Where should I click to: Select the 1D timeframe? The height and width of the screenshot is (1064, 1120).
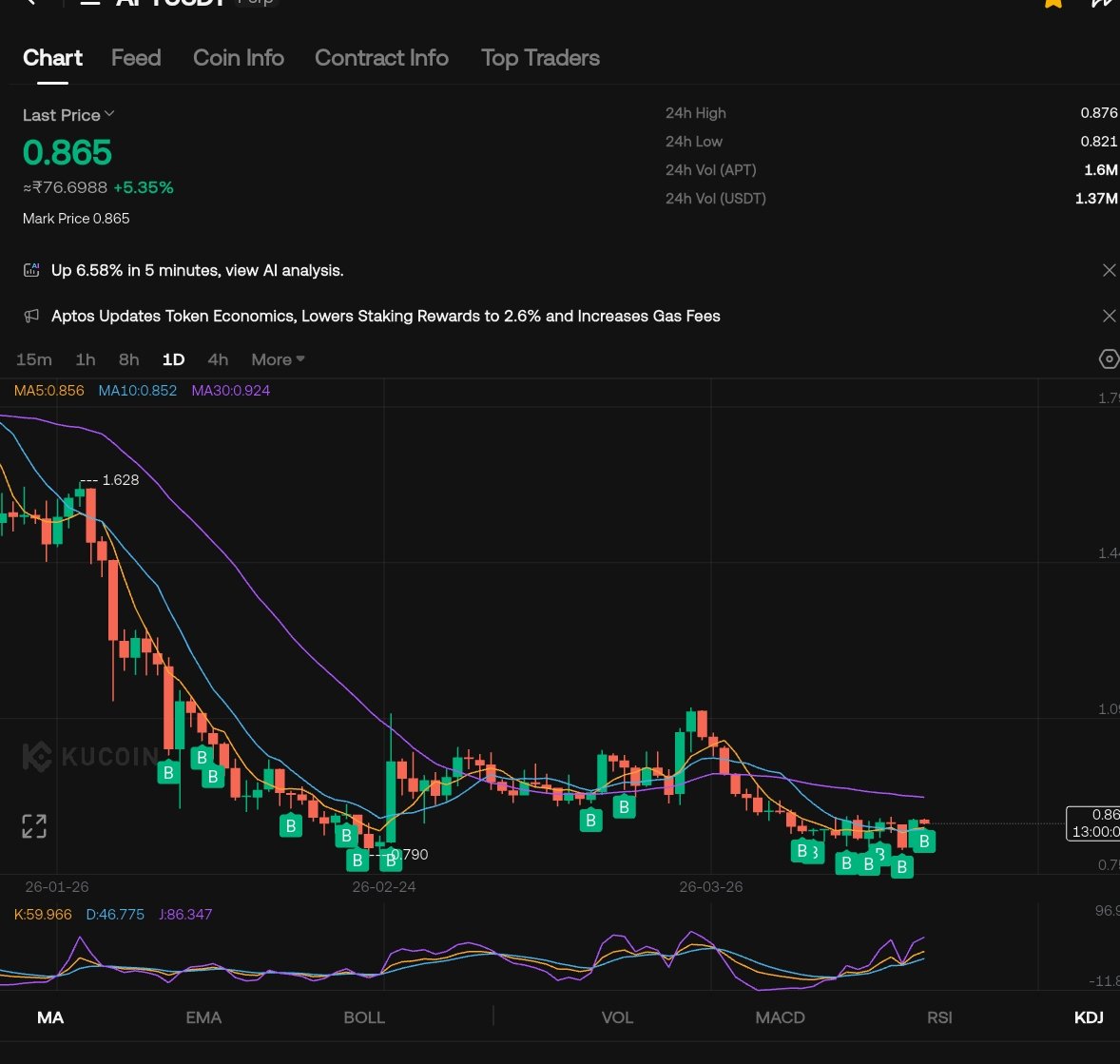174,359
